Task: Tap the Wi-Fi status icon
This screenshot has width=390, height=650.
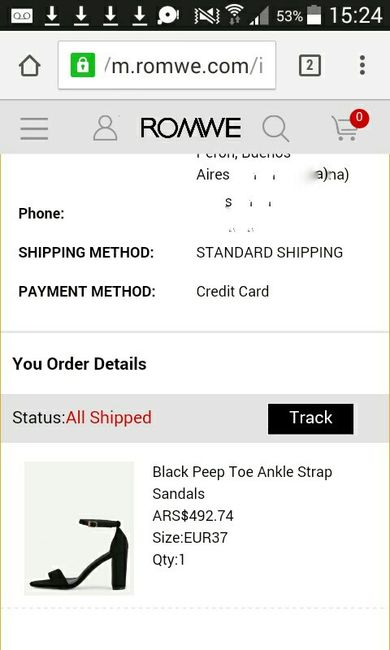Action: [234, 16]
